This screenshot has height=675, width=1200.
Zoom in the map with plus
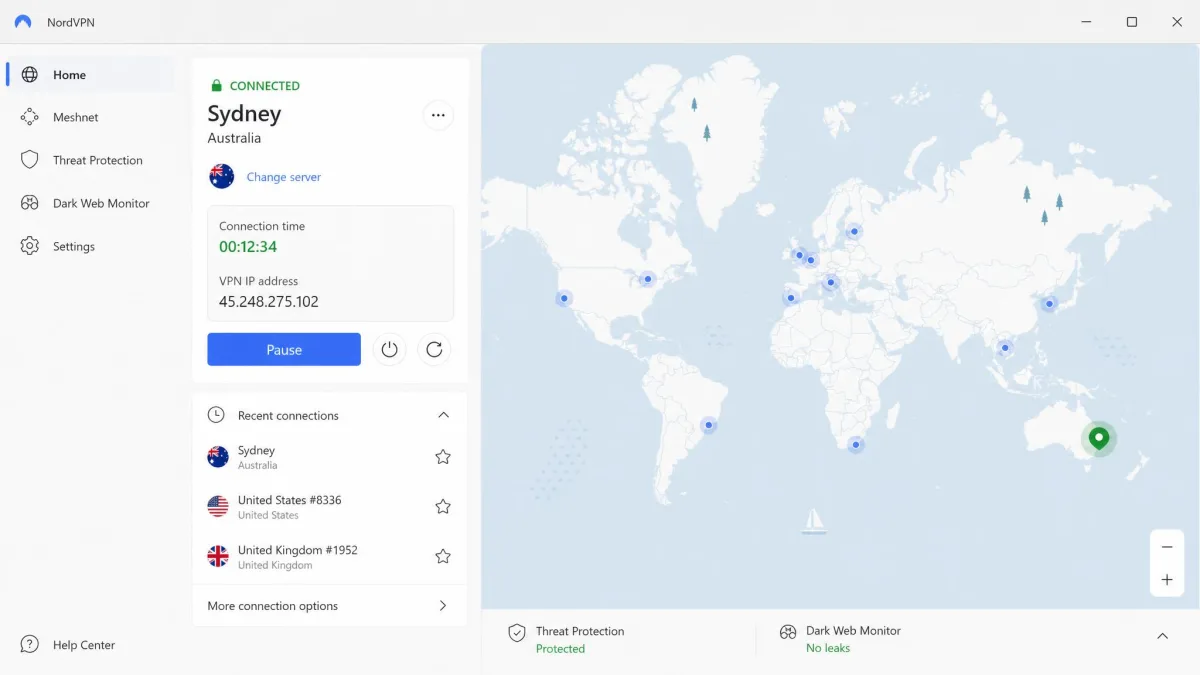pos(1167,580)
